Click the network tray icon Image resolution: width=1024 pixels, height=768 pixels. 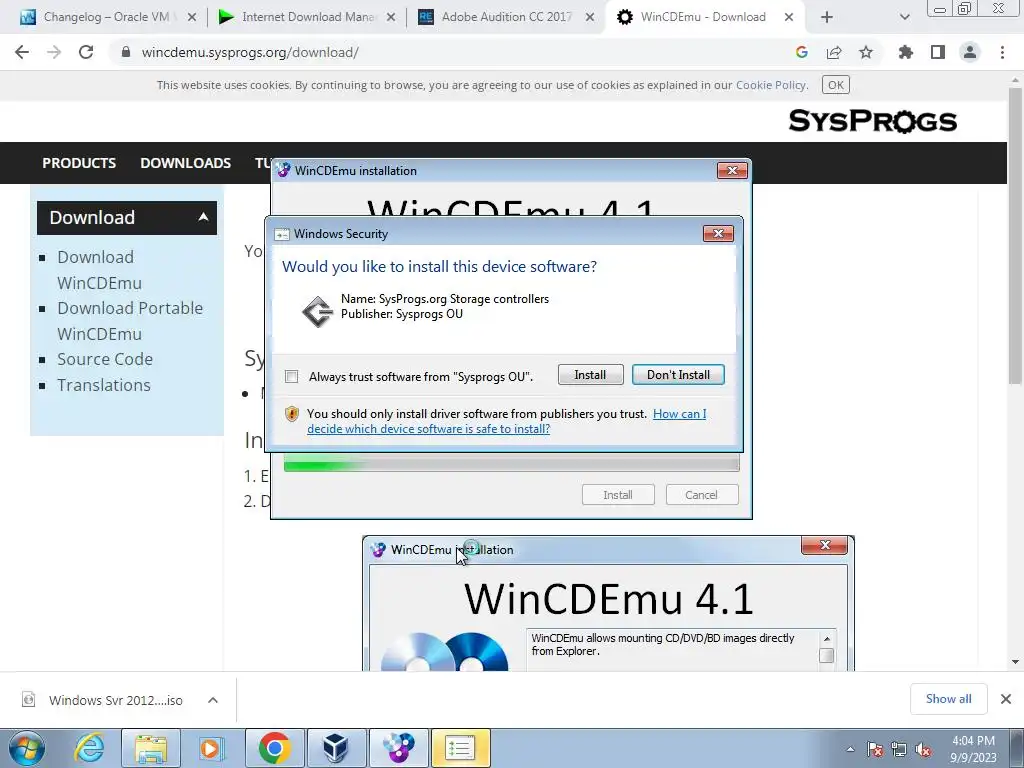tap(899, 749)
